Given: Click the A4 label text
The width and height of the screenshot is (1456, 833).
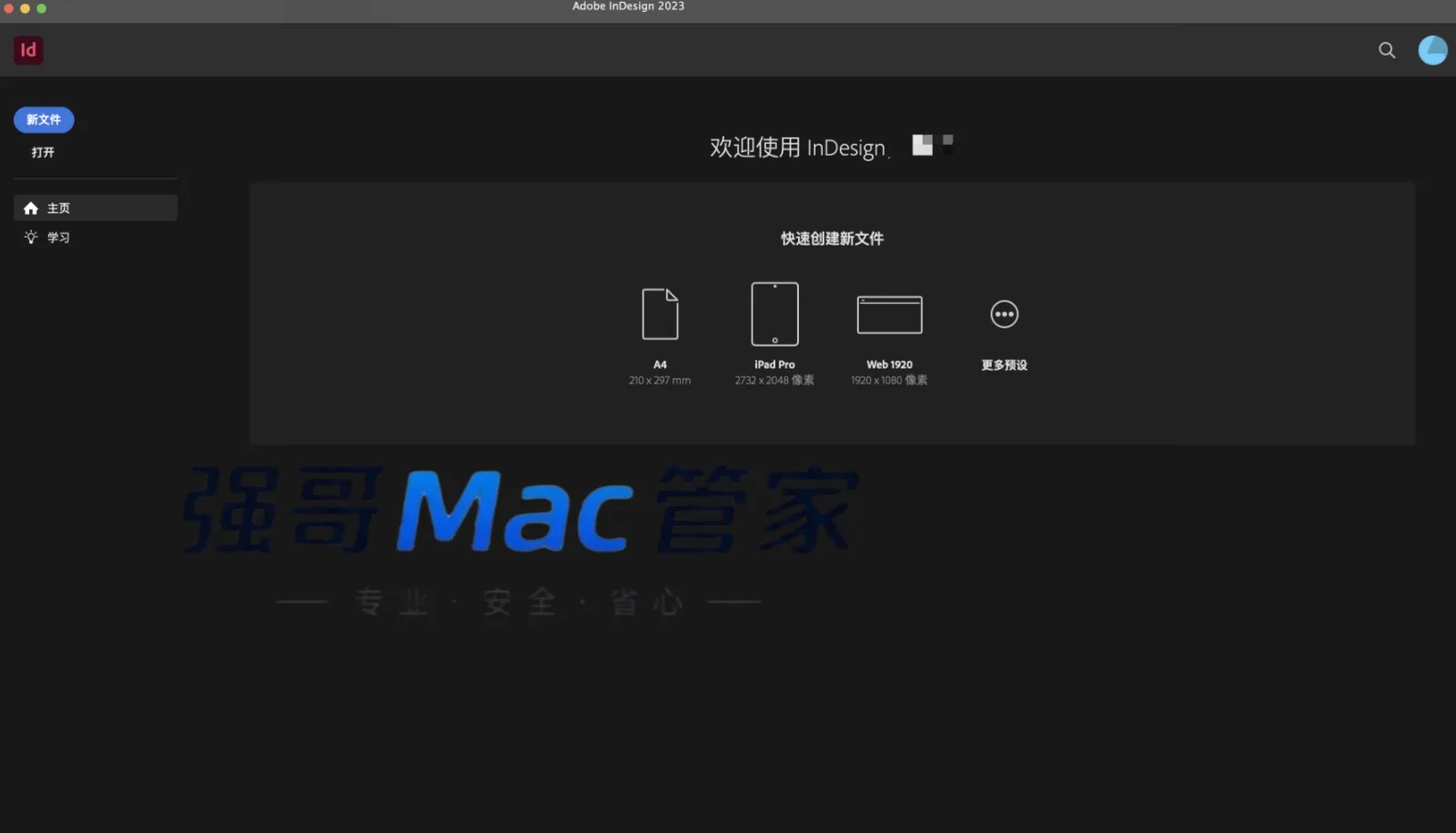Looking at the screenshot, I should click(x=660, y=364).
